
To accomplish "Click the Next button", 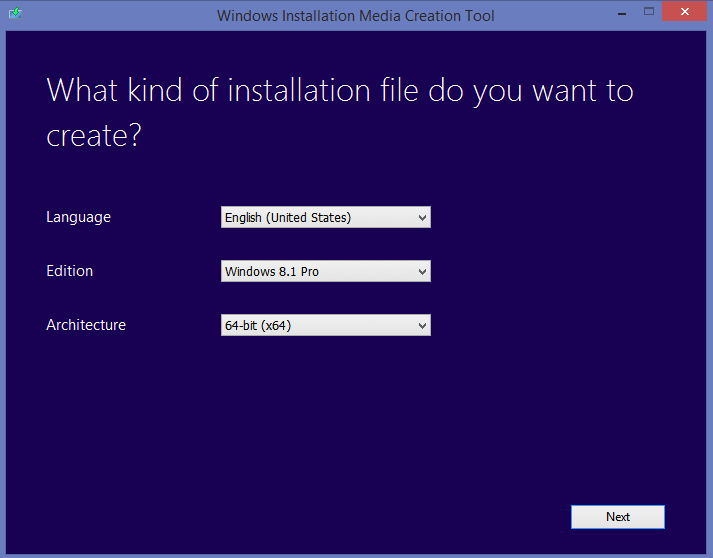I will (x=618, y=517).
